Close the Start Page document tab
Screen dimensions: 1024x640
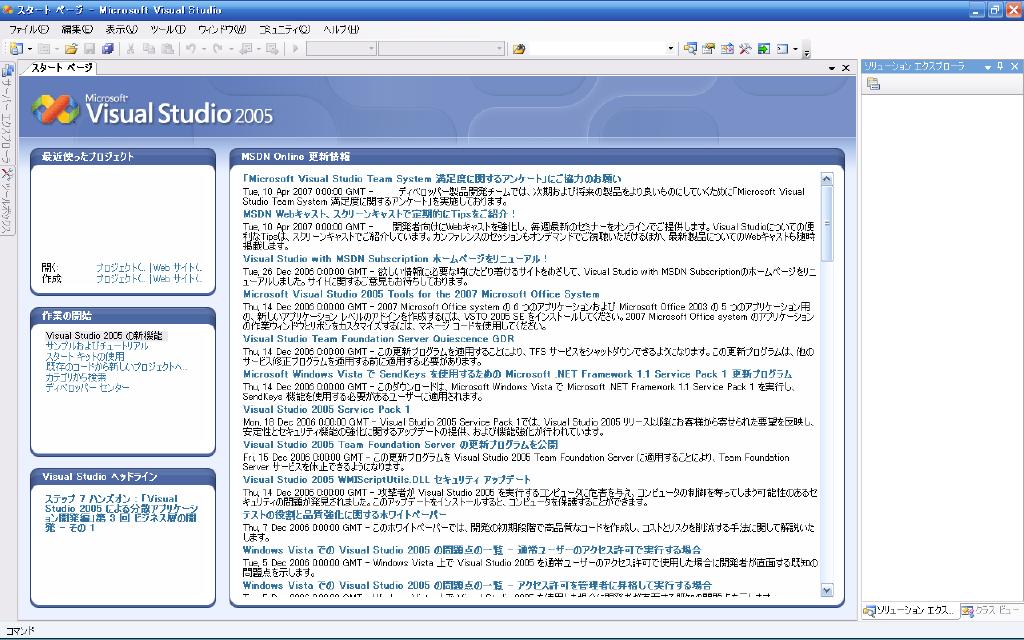coord(846,68)
